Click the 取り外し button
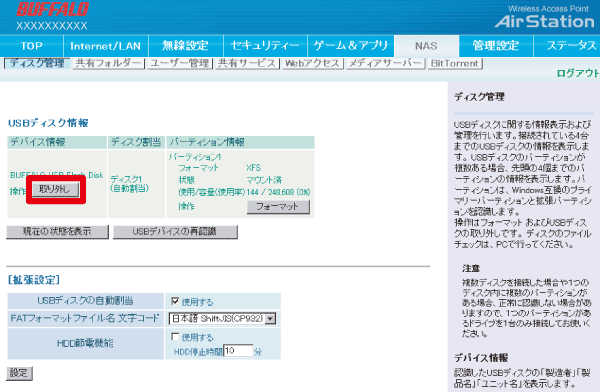 55,189
